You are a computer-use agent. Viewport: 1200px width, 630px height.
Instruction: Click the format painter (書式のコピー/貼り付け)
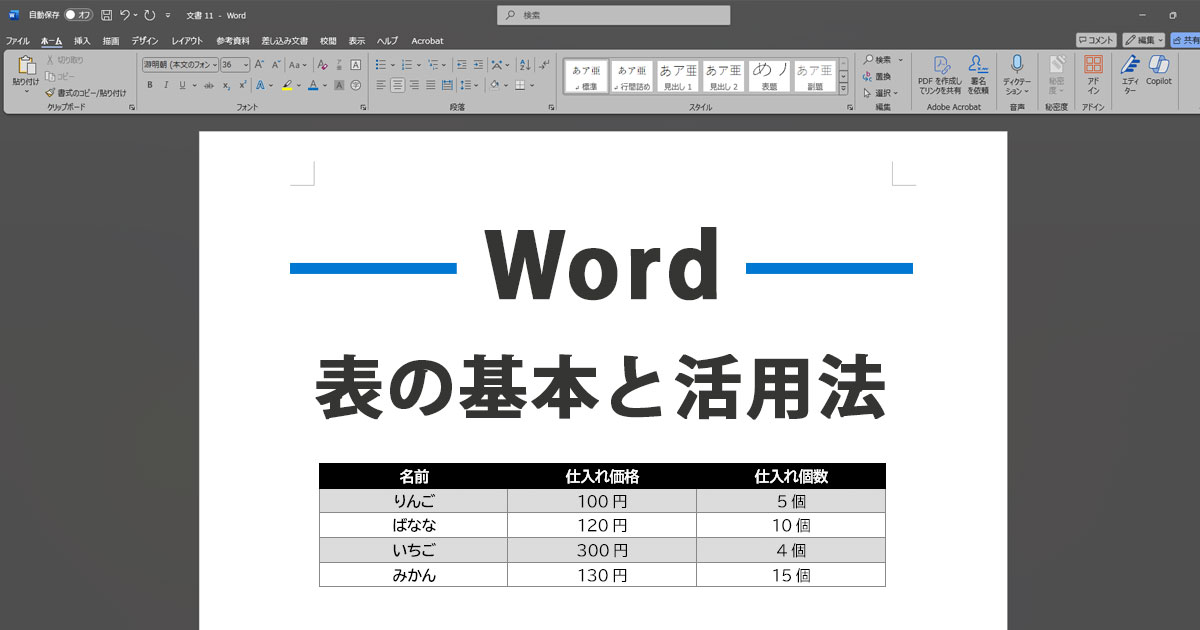86,92
